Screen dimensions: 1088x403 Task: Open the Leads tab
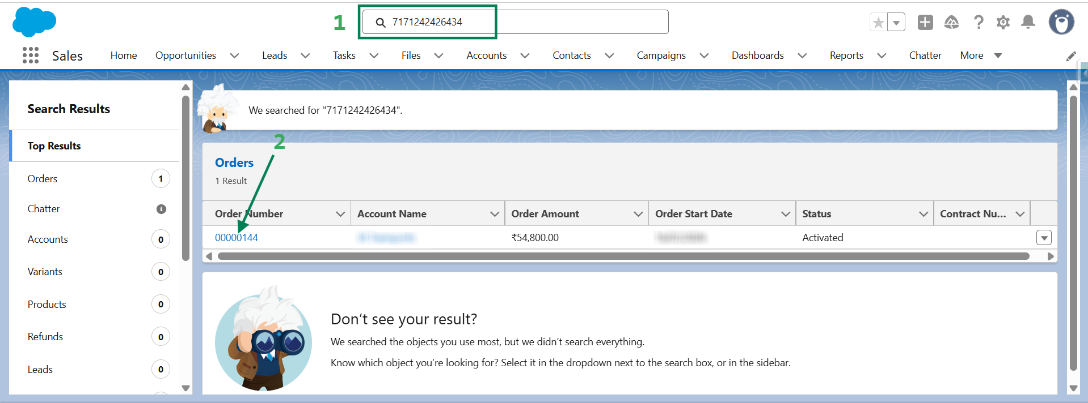(274, 55)
